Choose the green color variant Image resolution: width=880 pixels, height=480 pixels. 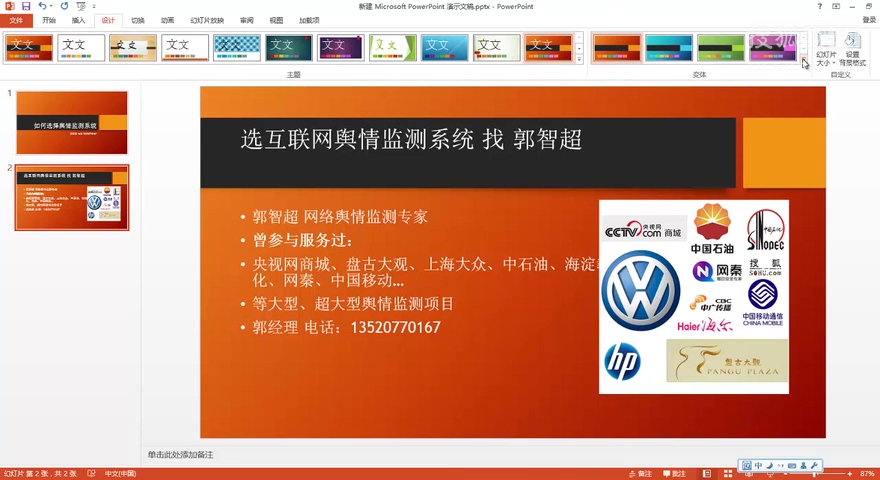coord(721,48)
